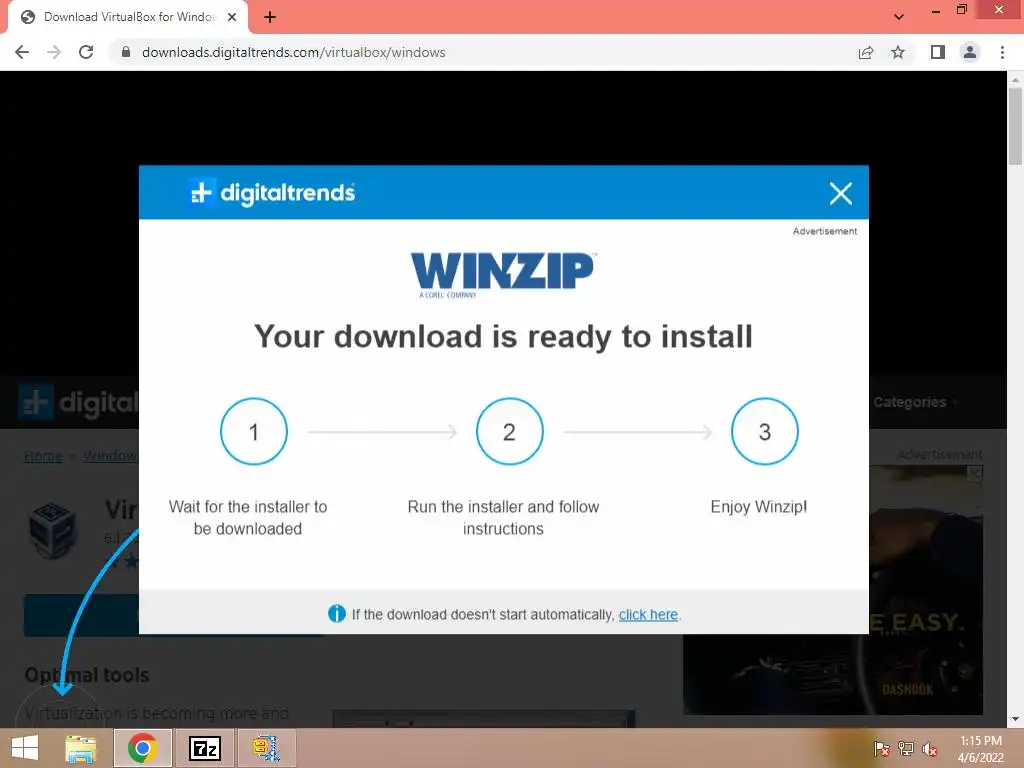Click the address bar lock icon

click(x=126, y=52)
